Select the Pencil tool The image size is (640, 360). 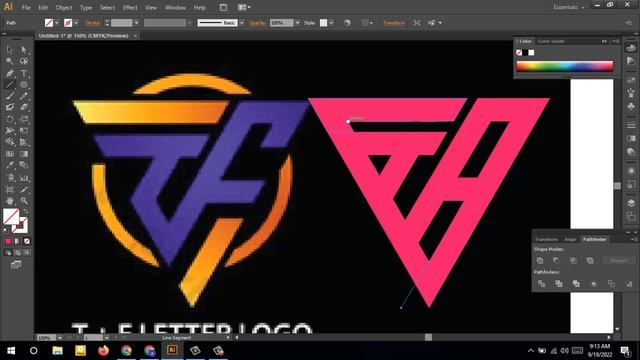(24, 96)
